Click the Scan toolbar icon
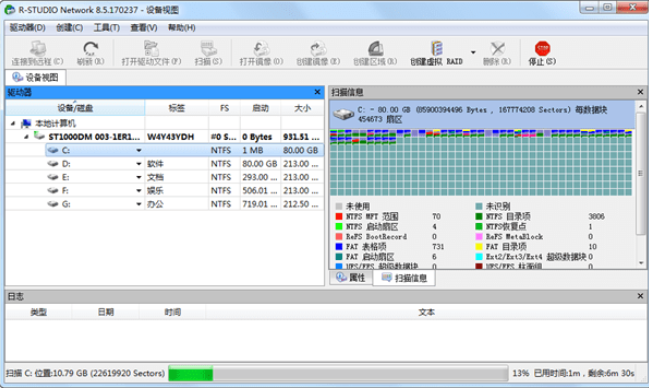The height and width of the screenshot is (388, 649). coord(209,49)
